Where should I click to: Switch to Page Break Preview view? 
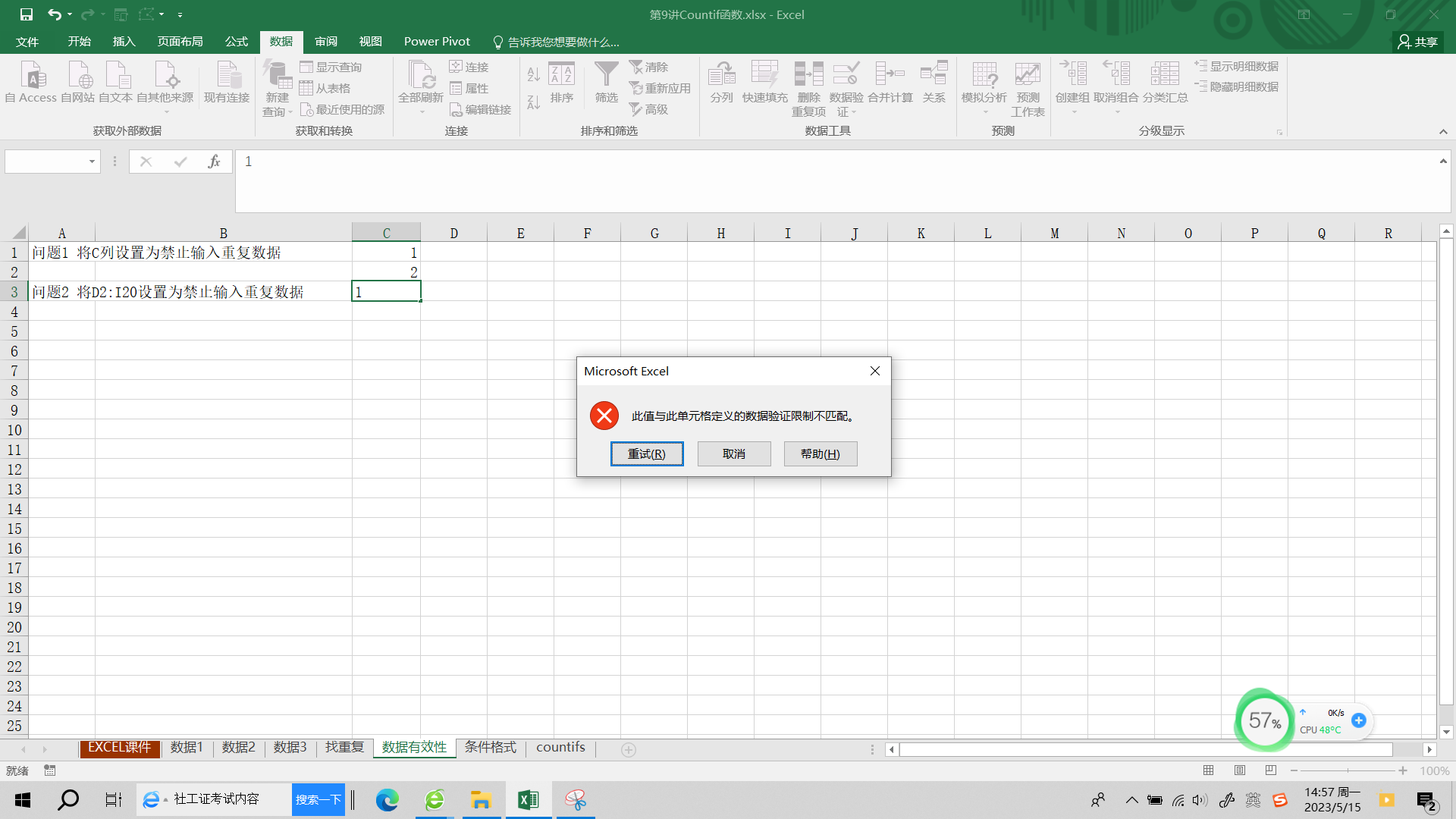tap(1271, 770)
